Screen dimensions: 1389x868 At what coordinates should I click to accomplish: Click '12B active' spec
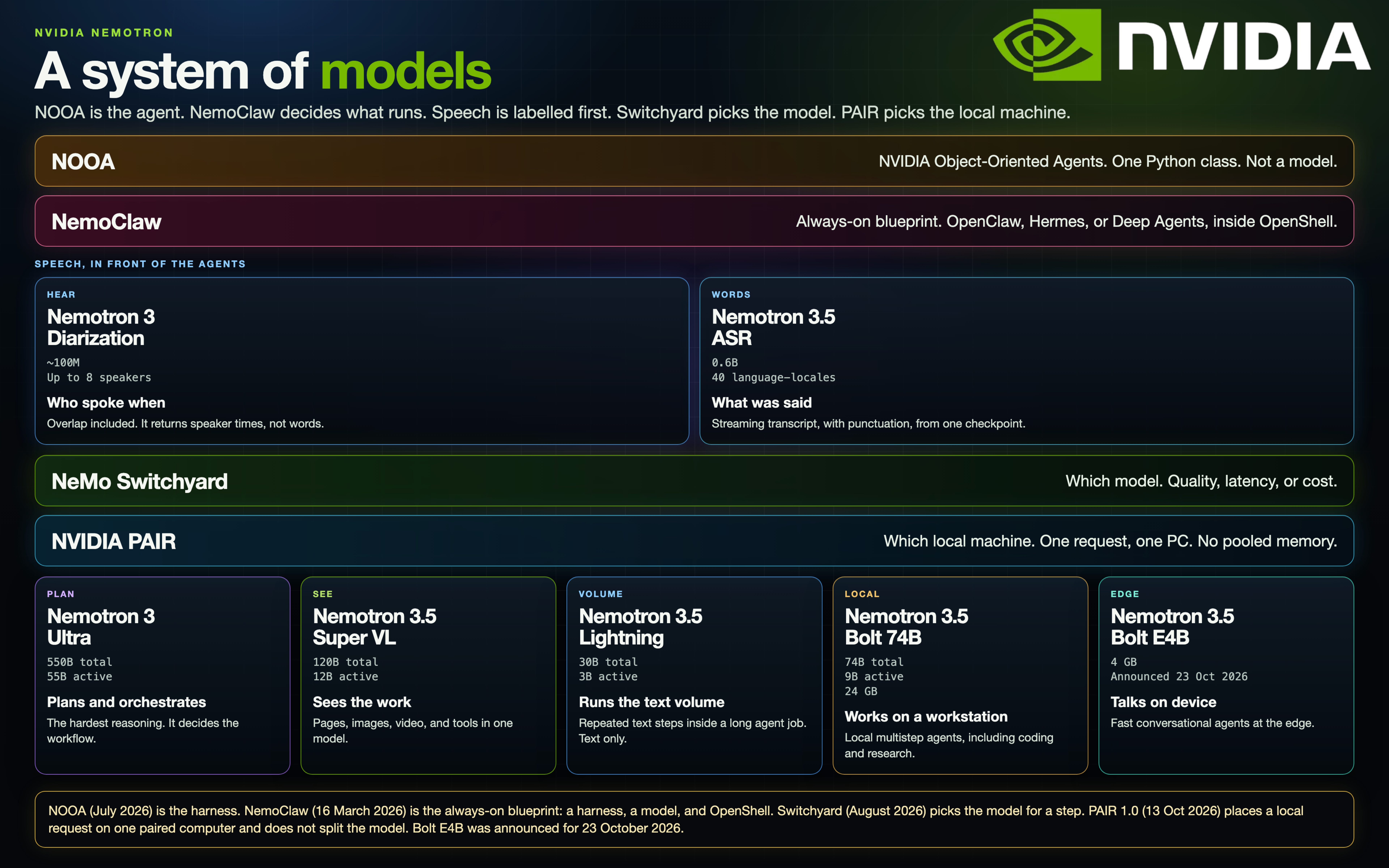click(x=345, y=677)
